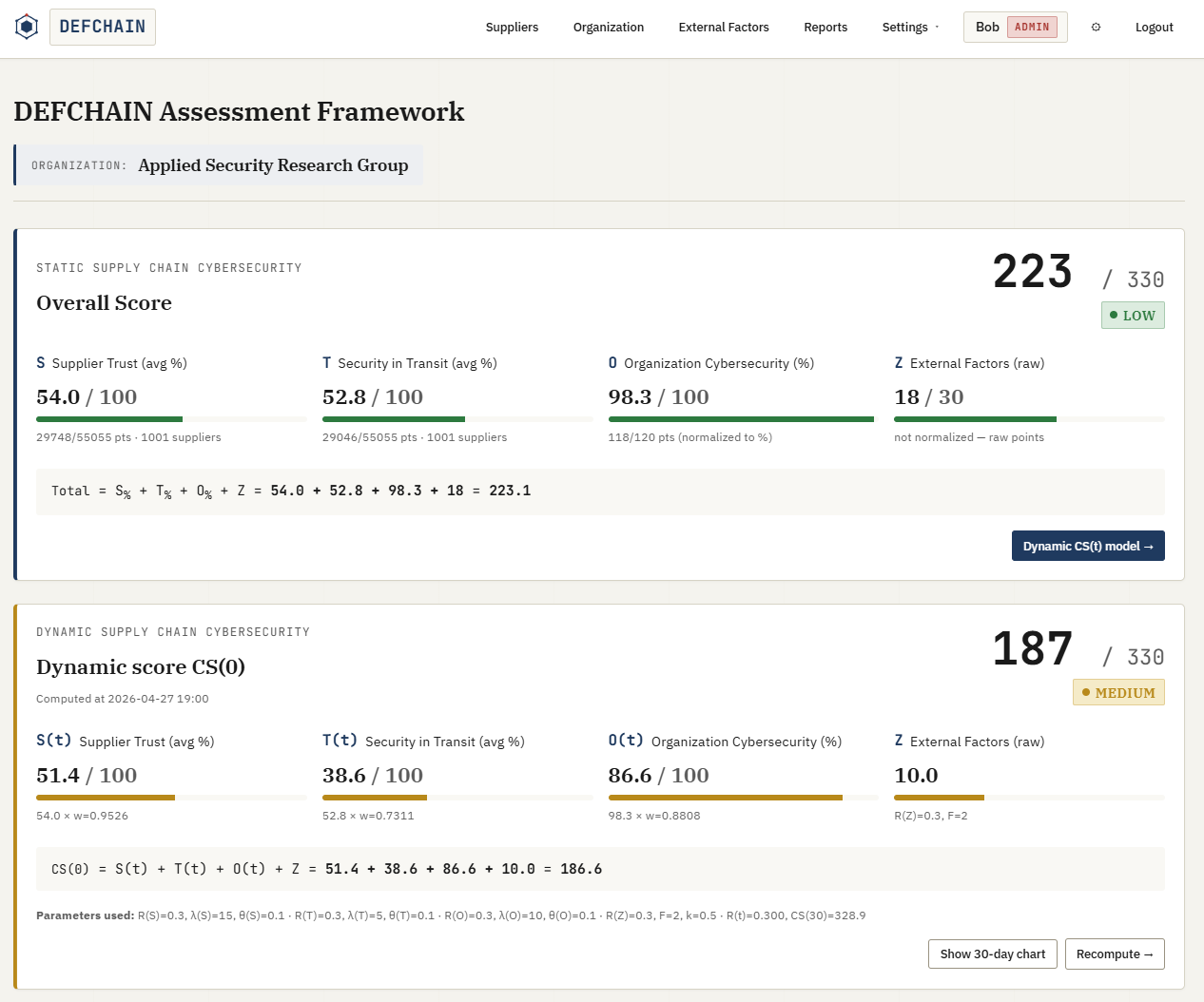Click the 51.4 / 100 S(t) value

87,776
